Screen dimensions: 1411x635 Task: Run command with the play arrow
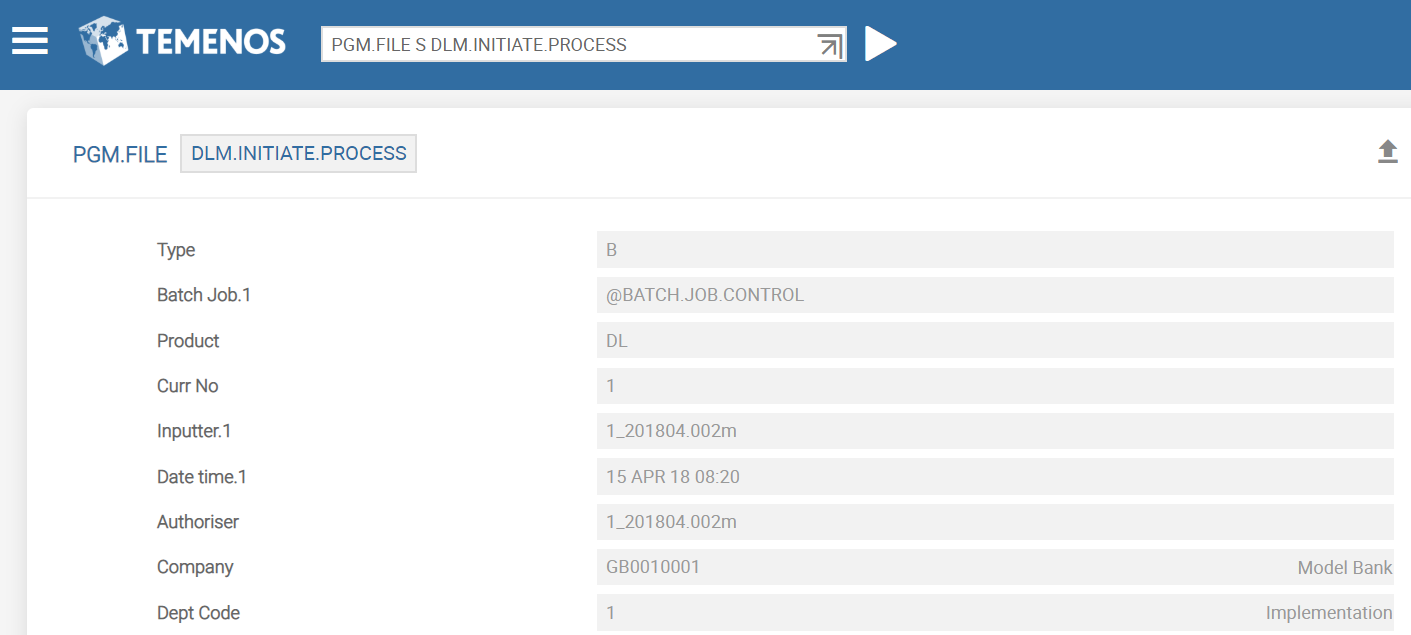point(880,44)
